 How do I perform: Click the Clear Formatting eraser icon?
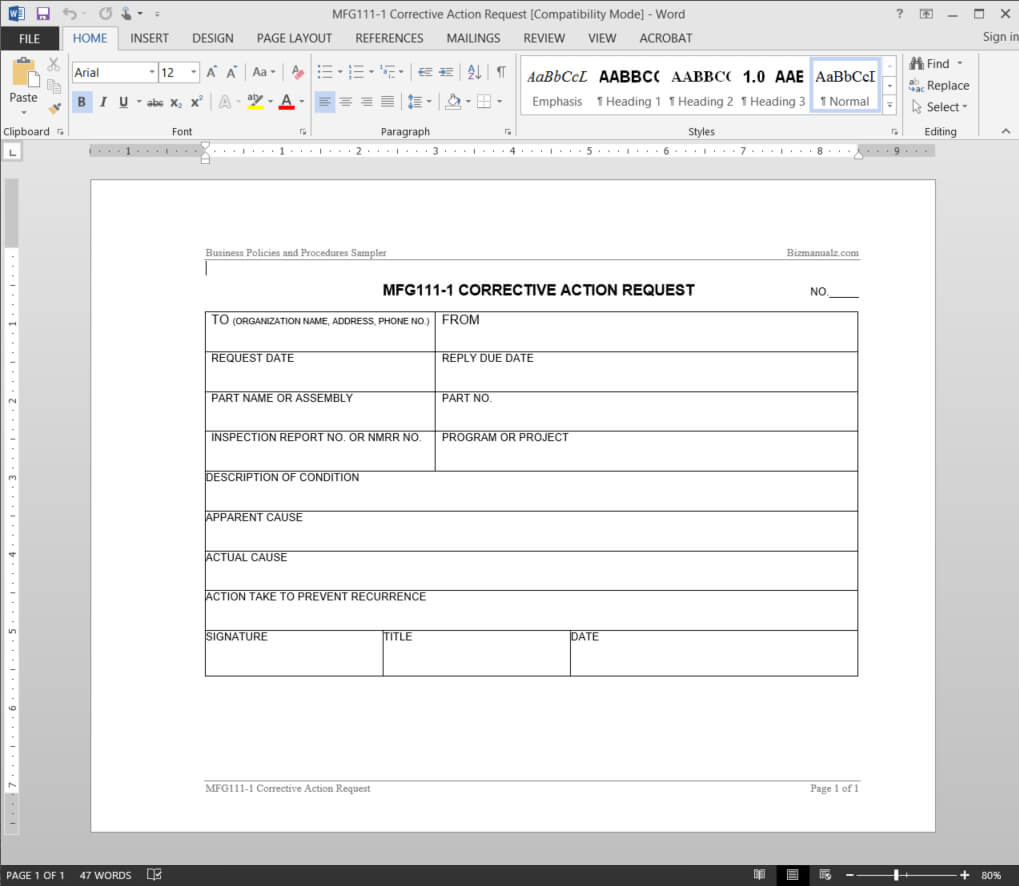(298, 72)
